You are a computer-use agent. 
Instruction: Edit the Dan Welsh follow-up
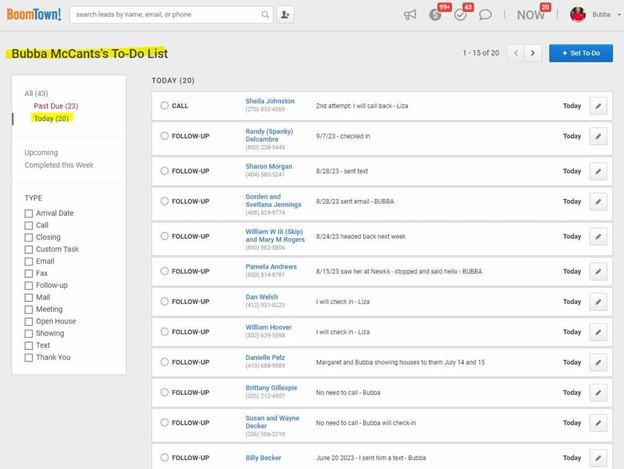(x=598, y=302)
